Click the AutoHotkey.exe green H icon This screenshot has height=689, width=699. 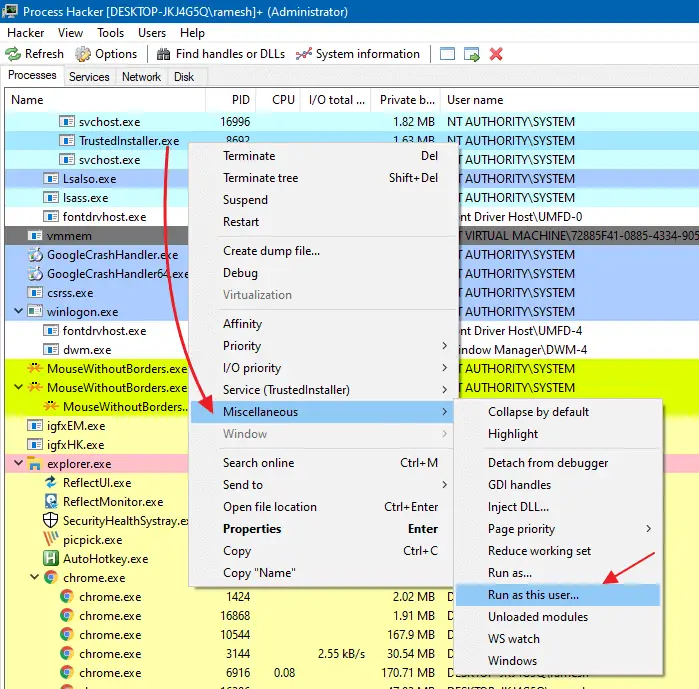pyautogui.click(x=51, y=558)
